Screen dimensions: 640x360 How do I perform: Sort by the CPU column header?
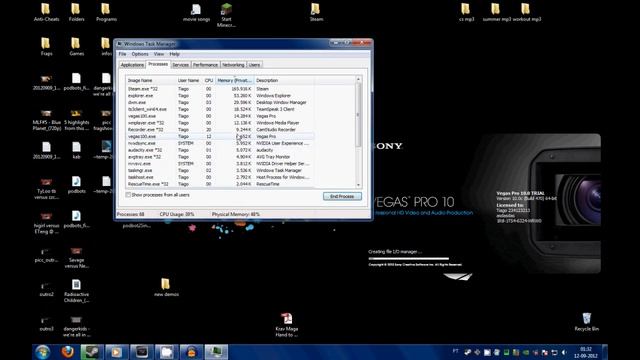click(x=209, y=80)
